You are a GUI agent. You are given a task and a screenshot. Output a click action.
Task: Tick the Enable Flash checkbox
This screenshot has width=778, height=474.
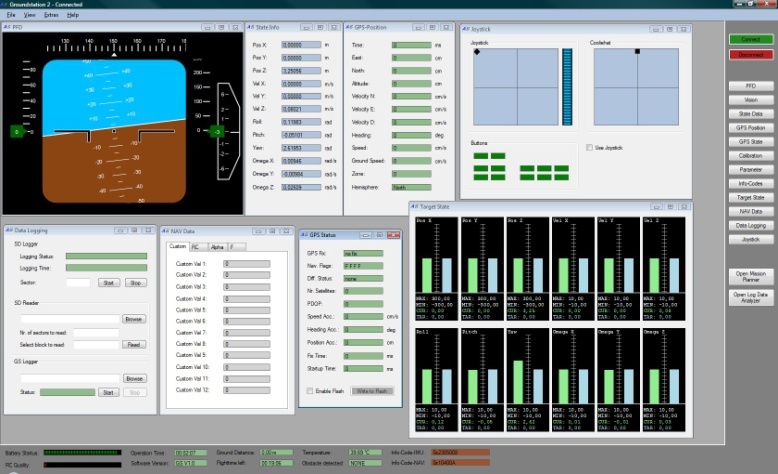pyautogui.click(x=310, y=391)
